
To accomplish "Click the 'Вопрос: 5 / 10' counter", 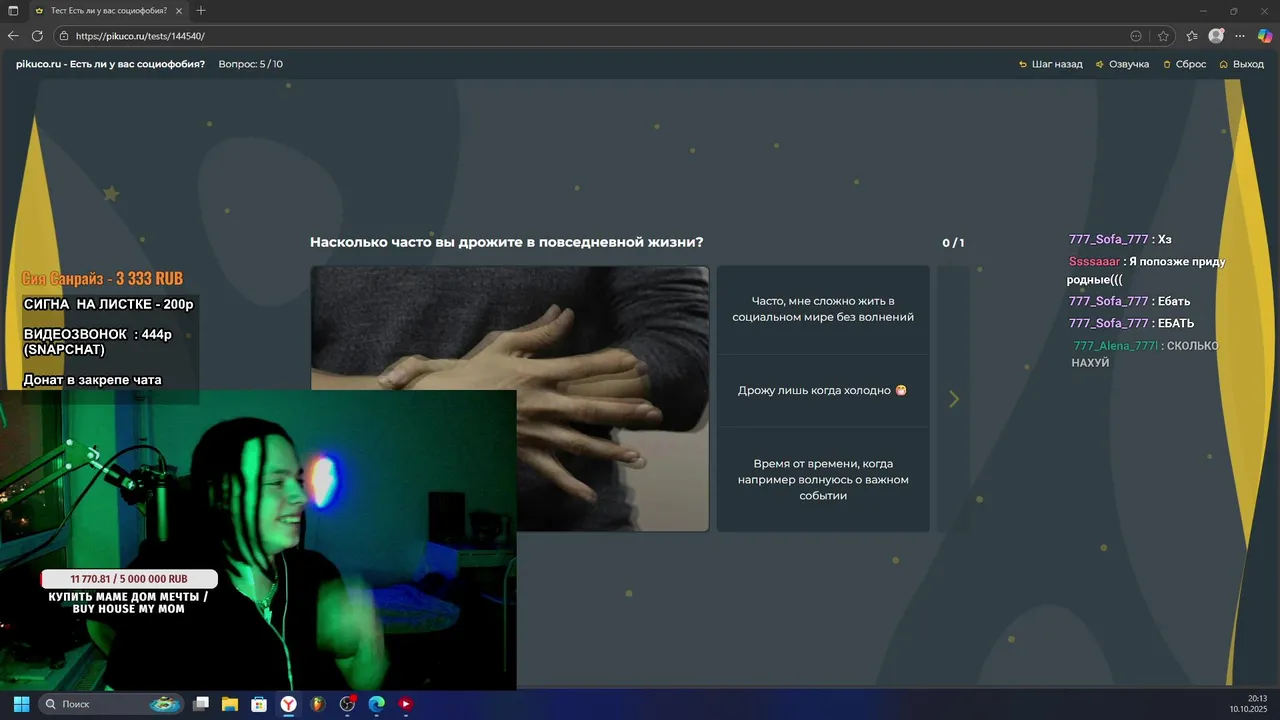I will (251, 64).
